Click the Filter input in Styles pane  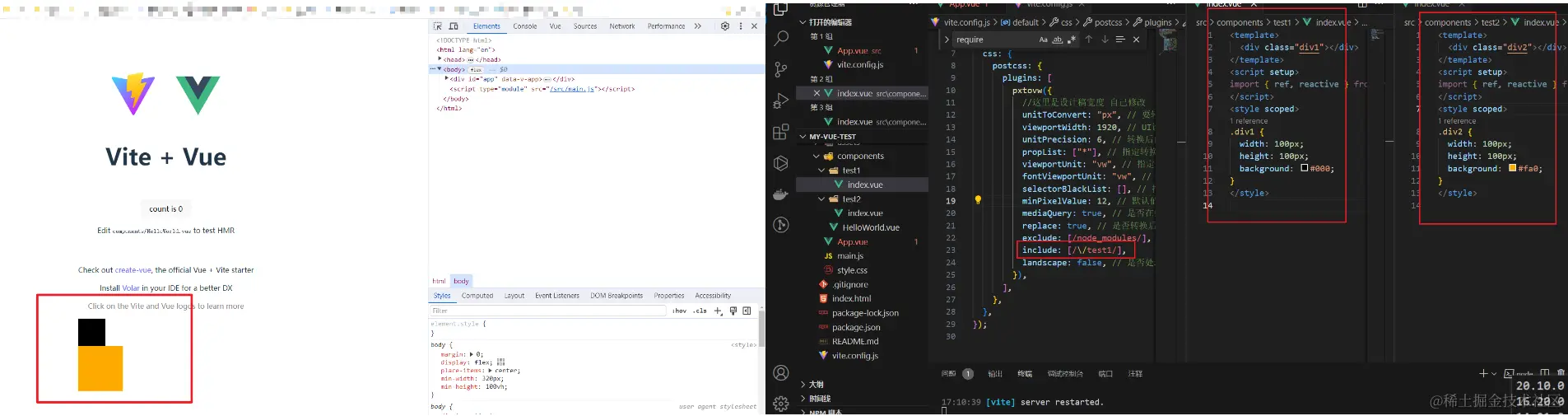click(x=548, y=311)
